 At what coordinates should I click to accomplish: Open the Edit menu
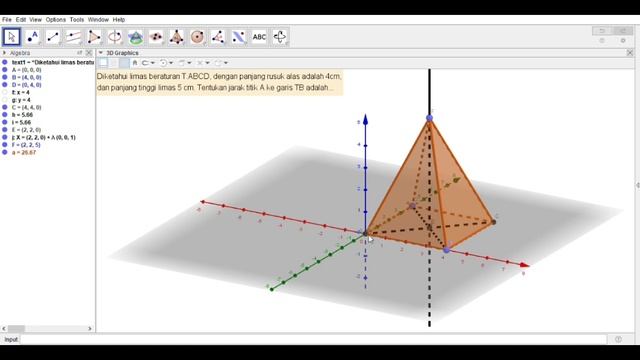[x=21, y=20]
